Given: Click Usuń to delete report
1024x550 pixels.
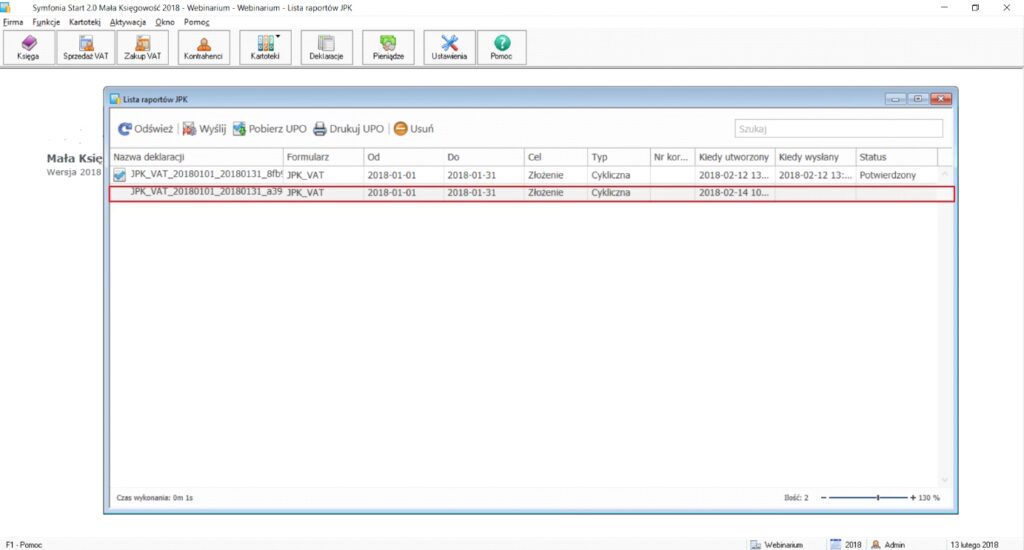Looking at the screenshot, I should click(413, 129).
